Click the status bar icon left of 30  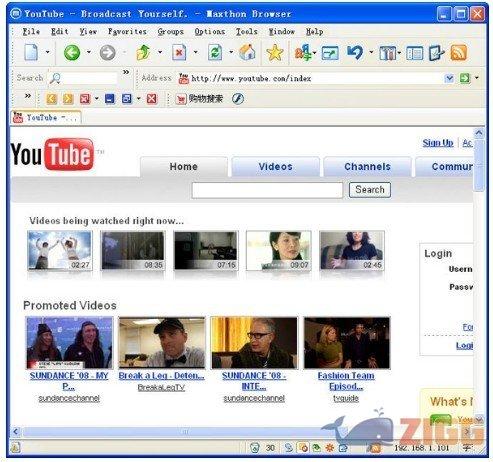click(x=254, y=448)
